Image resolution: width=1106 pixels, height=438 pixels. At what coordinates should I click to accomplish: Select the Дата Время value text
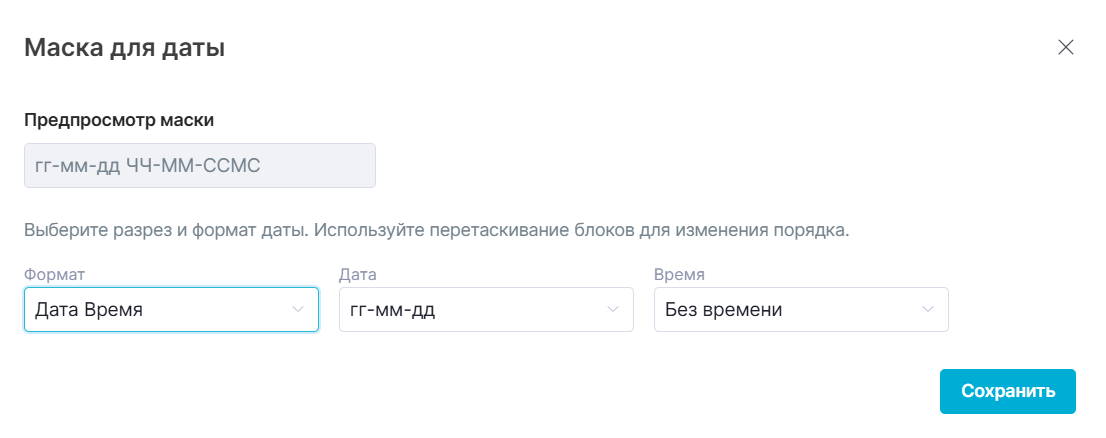point(89,310)
